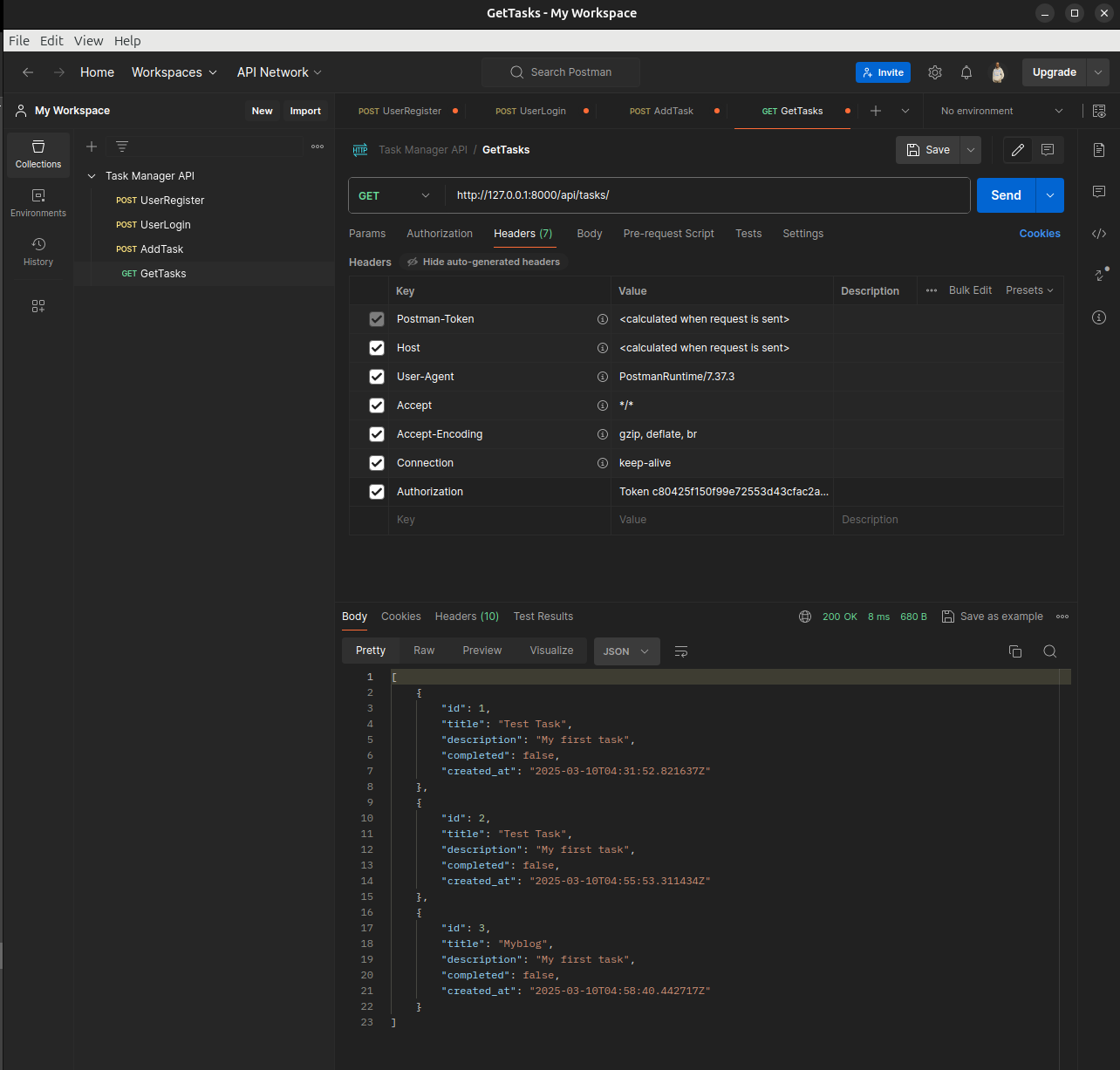Hide auto-generated headers toggle
The width and height of the screenshot is (1120, 1070).
click(484, 262)
